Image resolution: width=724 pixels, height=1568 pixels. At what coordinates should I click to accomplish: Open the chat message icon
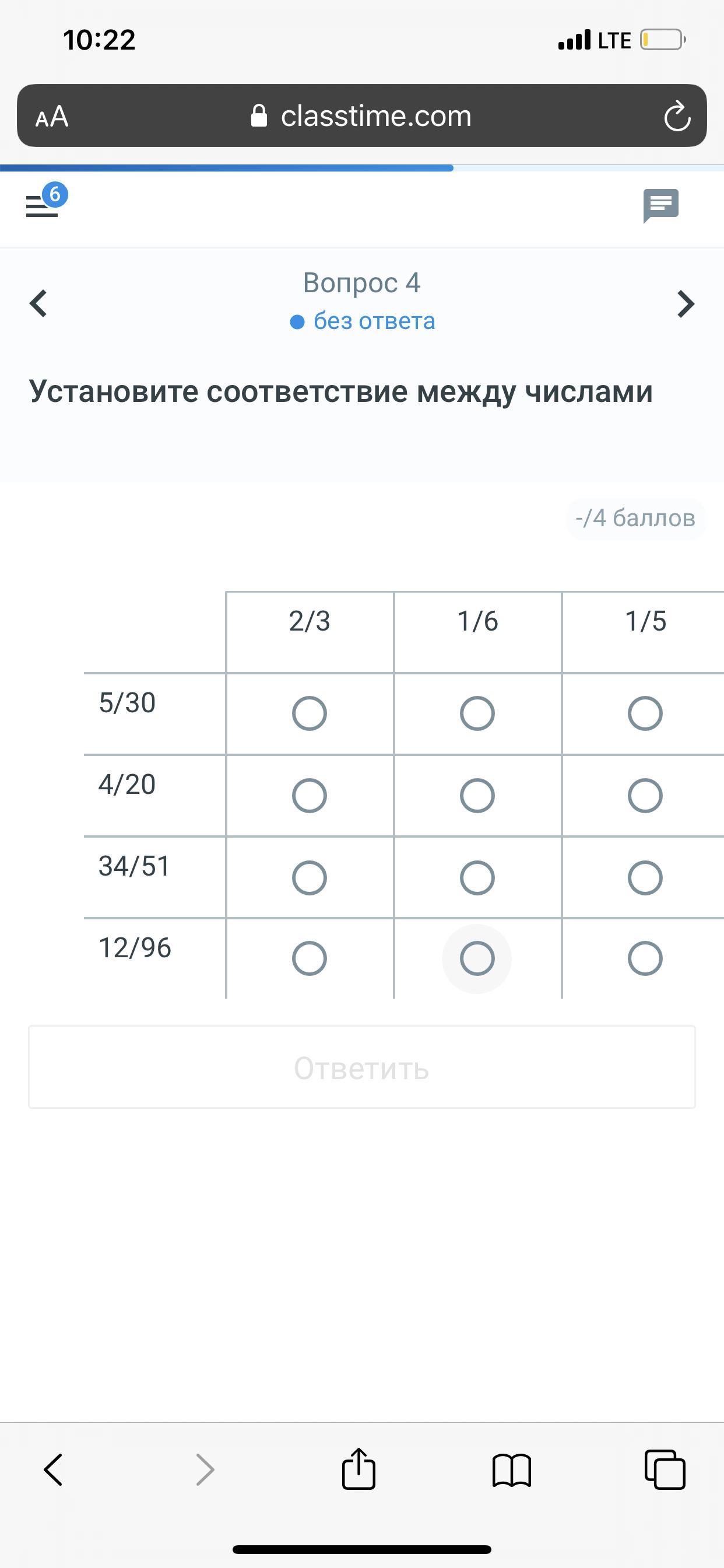[x=660, y=206]
